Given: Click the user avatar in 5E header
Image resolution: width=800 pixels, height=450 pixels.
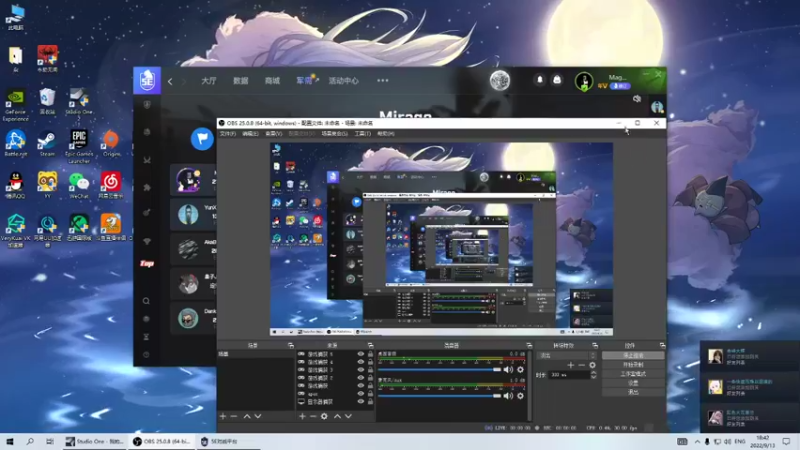Looking at the screenshot, I should (x=584, y=81).
